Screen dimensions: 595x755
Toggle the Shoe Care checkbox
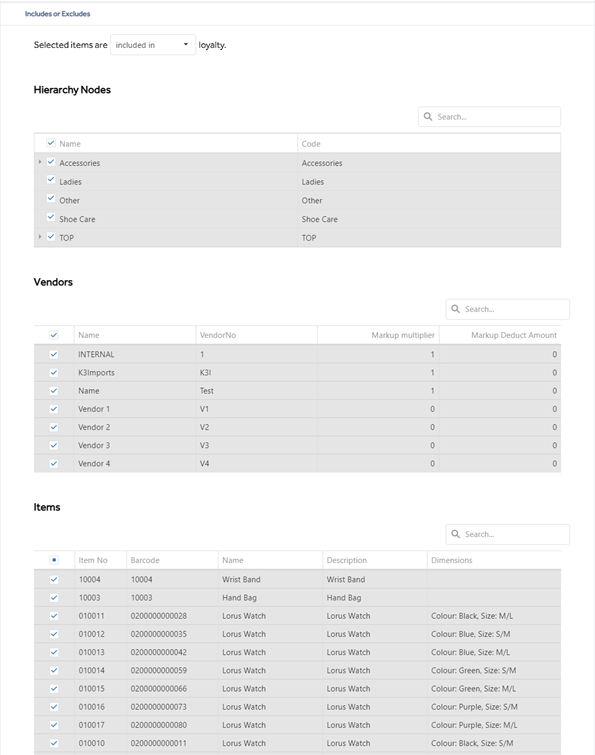click(51, 217)
